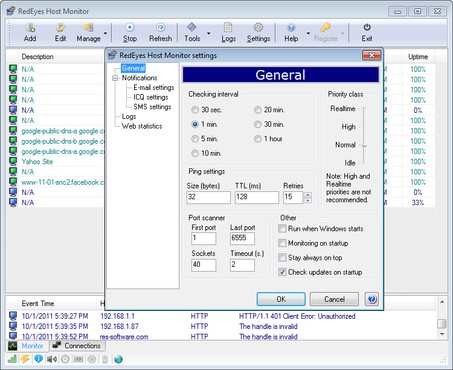Click the monitor icon of 192.168.1.87 event
453x370 pixels.
[13, 326]
